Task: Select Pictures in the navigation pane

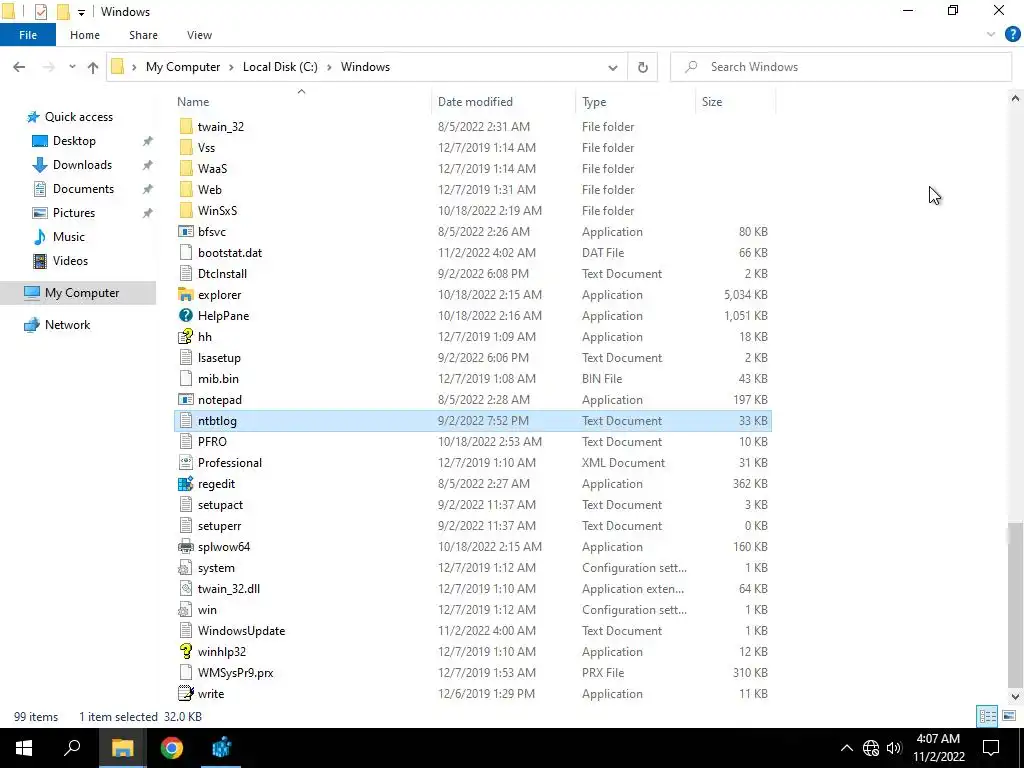Action: pos(73,213)
